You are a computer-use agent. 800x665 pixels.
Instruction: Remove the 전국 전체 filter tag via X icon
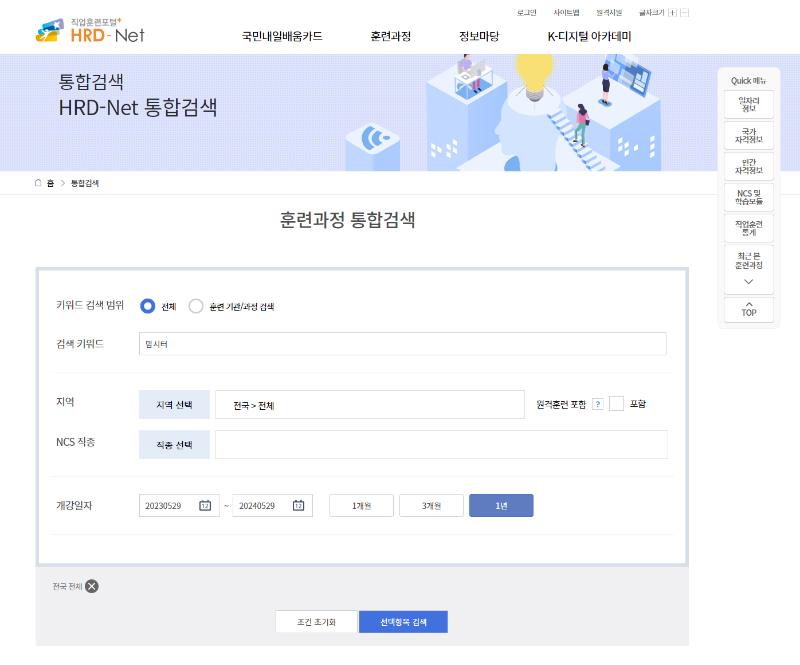pyautogui.click(x=92, y=586)
